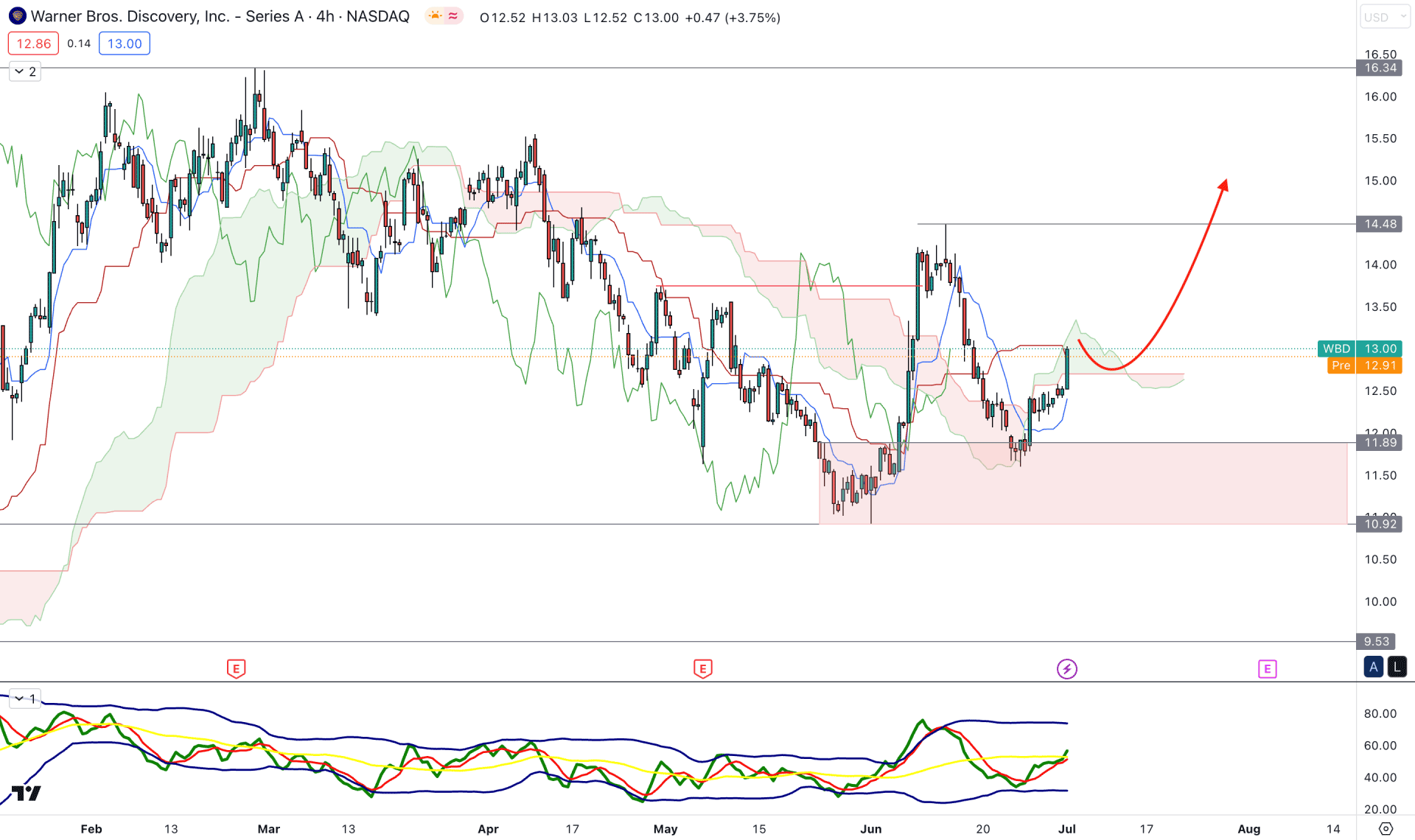Click the purple lightning event marker near July
Screen dimensions: 1415x840
pos(1066,669)
